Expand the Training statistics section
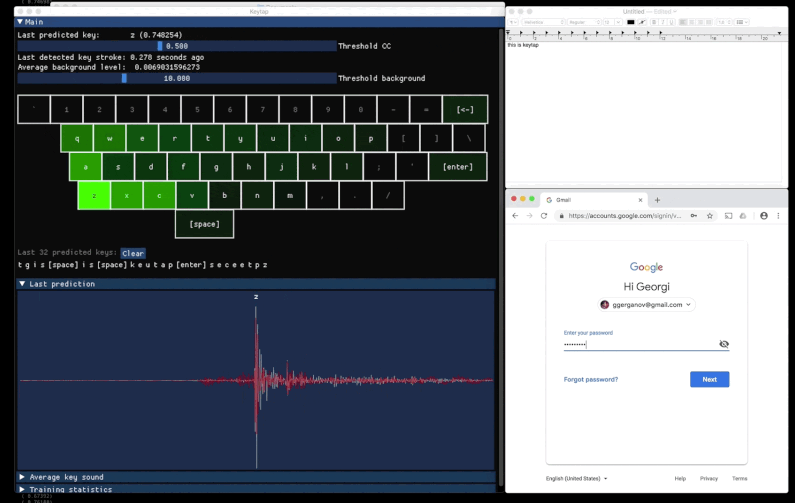The width and height of the screenshot is (795, 503). click(x=22, y=489)
